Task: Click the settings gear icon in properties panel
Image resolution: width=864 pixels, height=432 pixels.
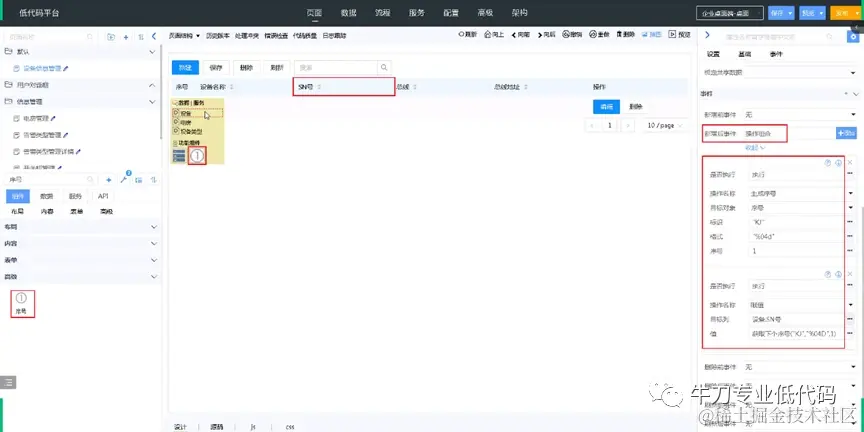Action: pos(853,36)
